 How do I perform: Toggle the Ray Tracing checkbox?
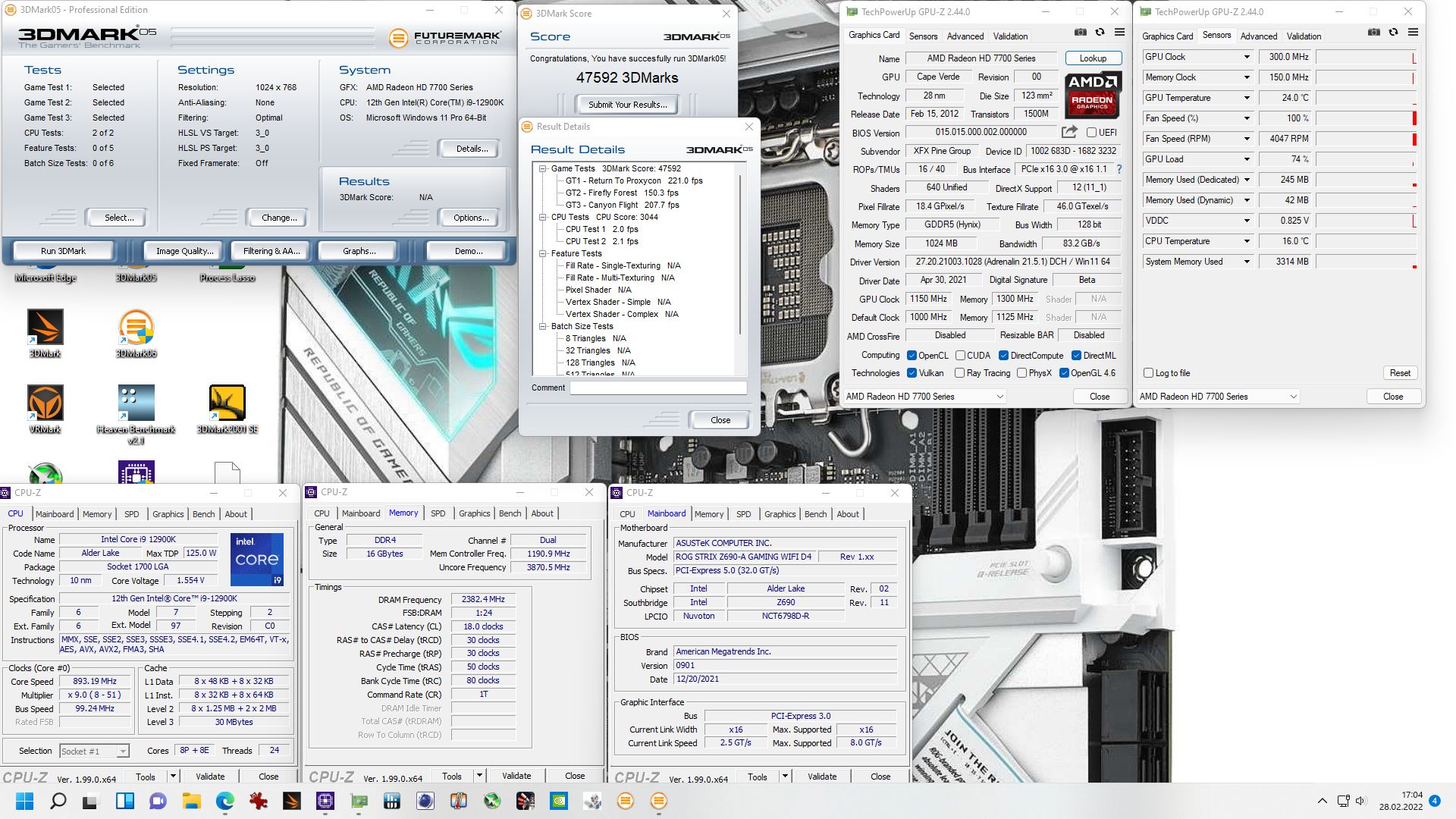coord(960,373)
